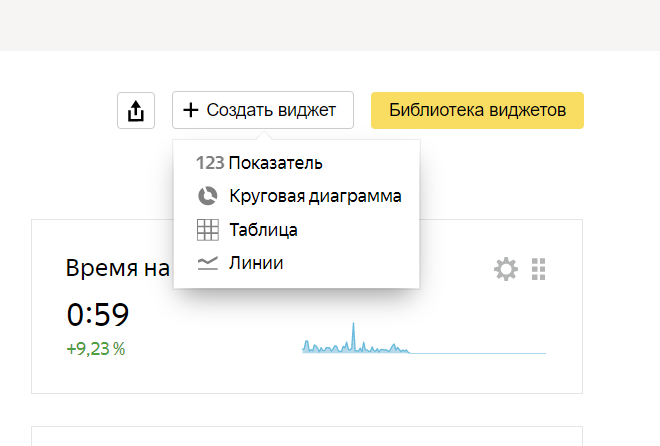Open the Создать виджет dropdown

point(263,110)
